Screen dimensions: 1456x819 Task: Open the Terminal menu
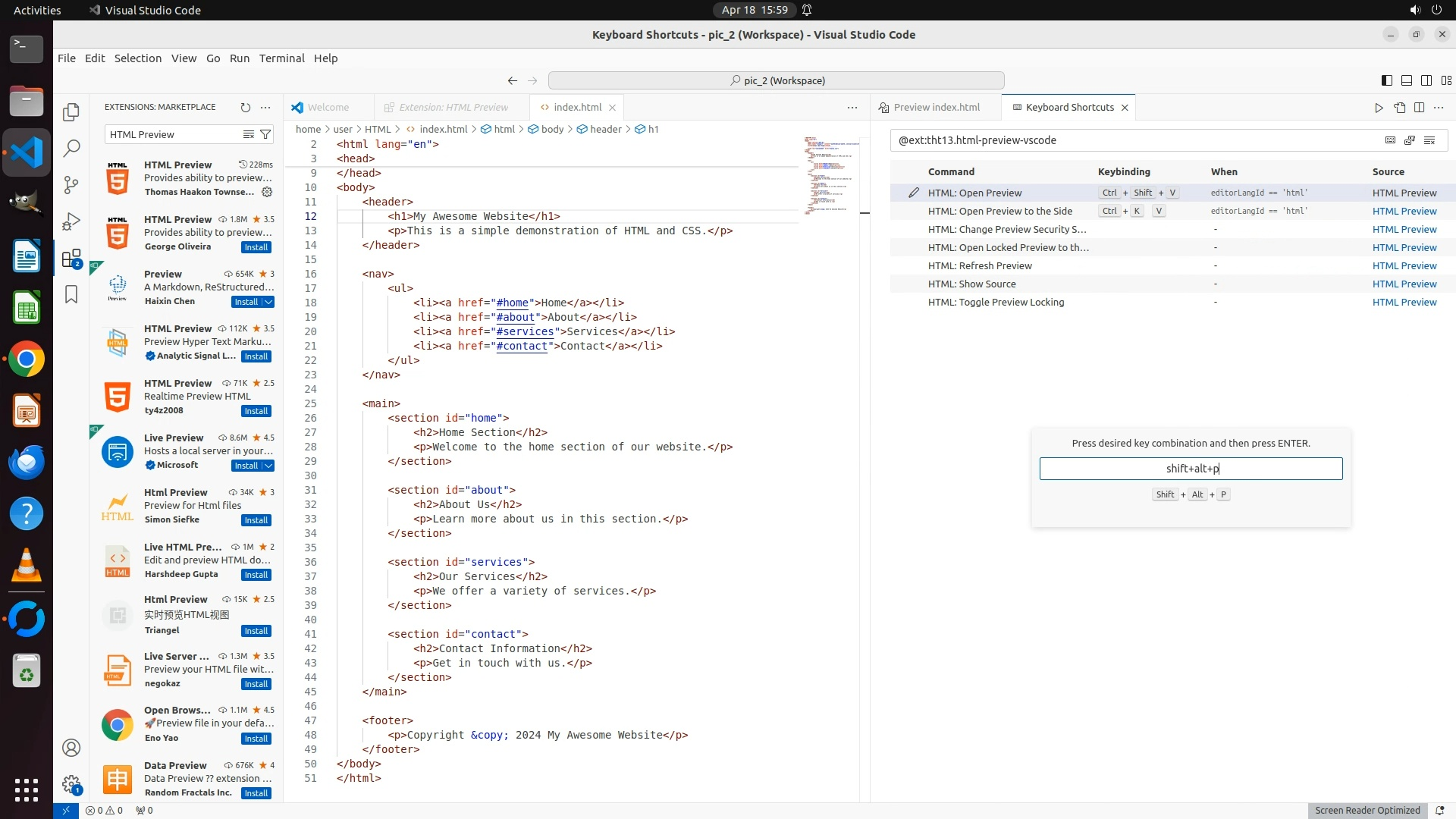[x=281, y=58]
